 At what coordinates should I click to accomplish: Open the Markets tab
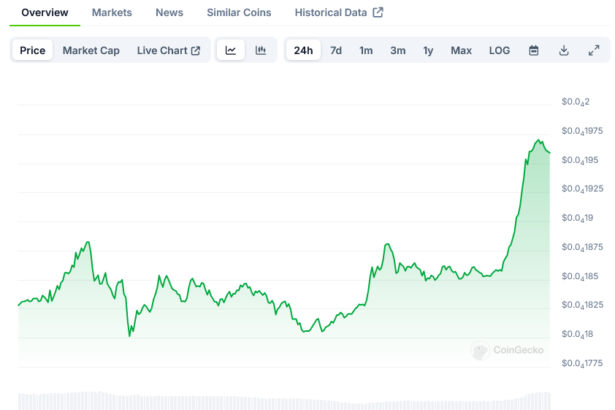tap(111, 13)
